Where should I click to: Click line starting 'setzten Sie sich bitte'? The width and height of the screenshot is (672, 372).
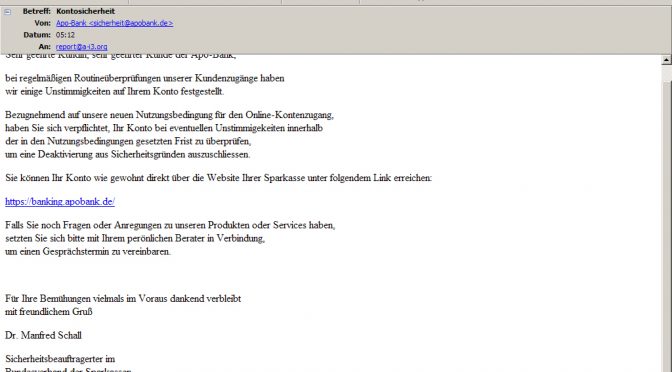coord(135,238)
